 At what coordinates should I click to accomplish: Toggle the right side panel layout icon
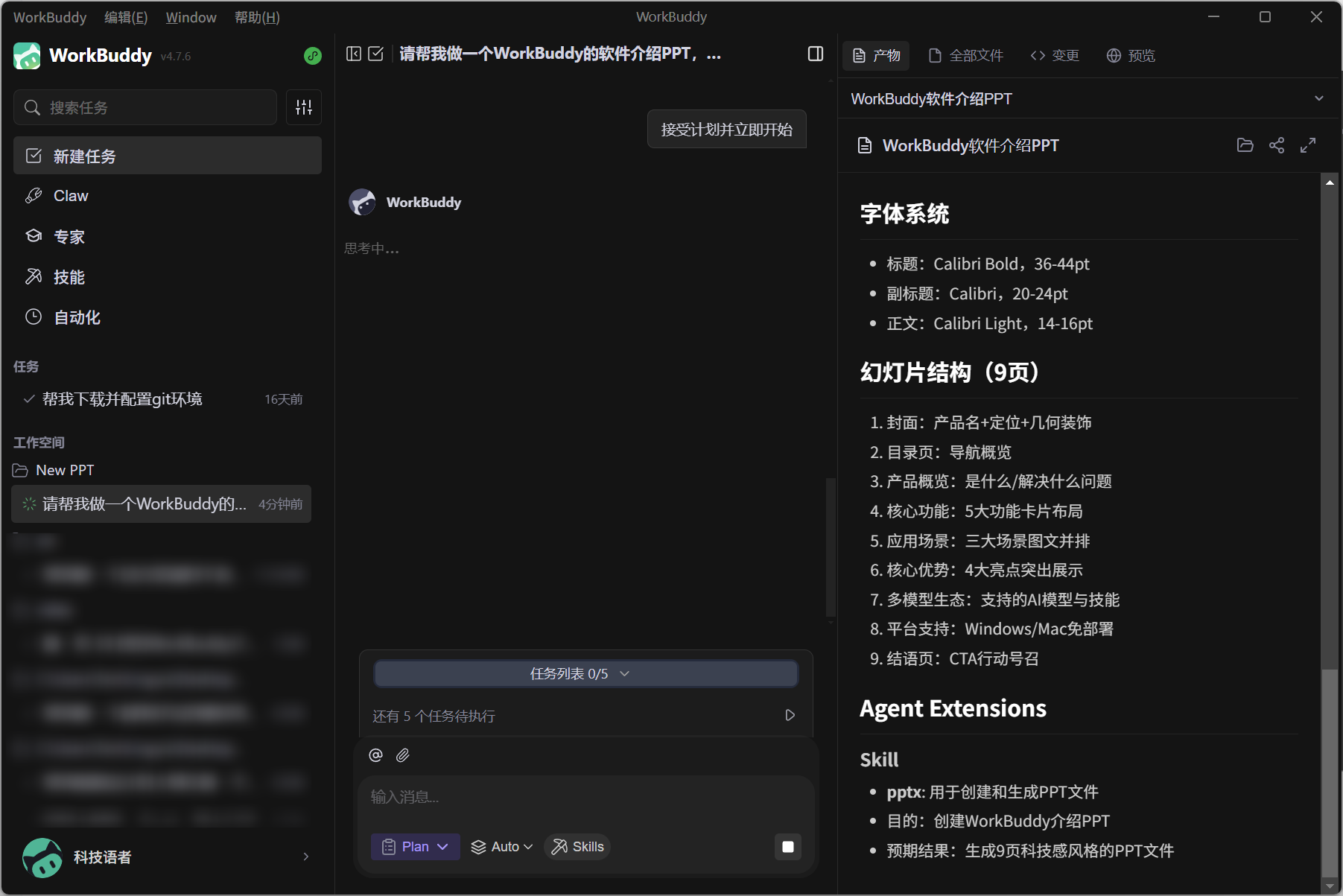pyautogui.click(x=816, y=54)
